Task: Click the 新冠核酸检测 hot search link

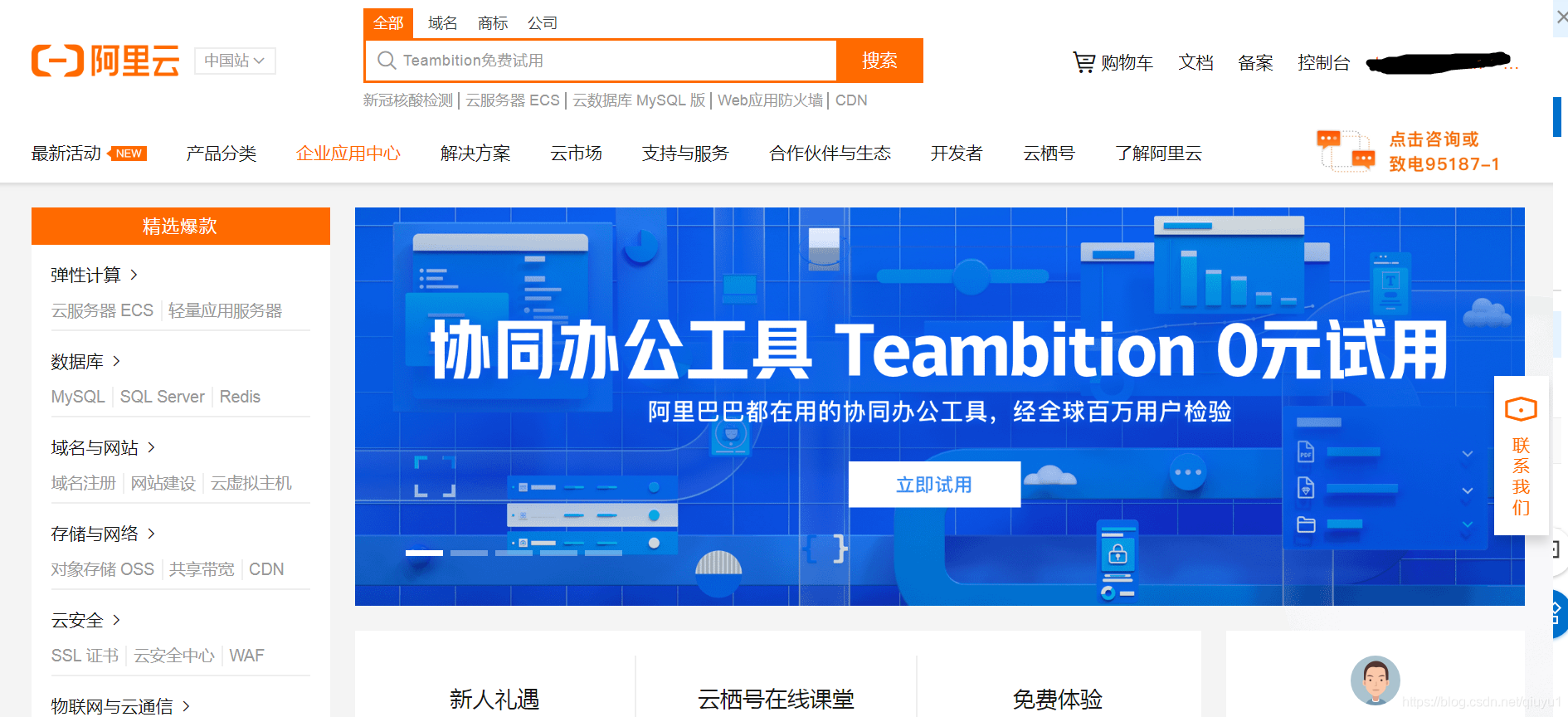Action: tap(408, 100)
